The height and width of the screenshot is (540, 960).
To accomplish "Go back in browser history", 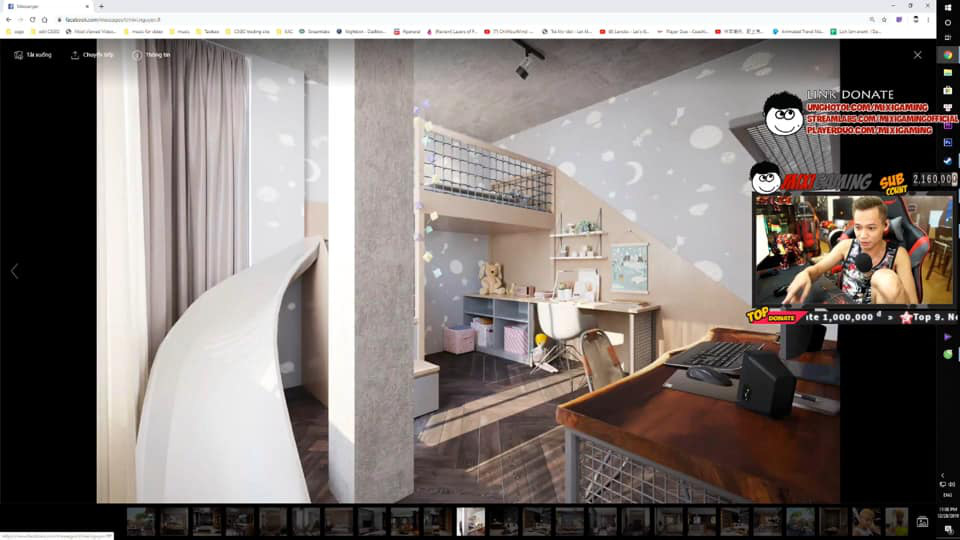I will (x=9, y=20).
